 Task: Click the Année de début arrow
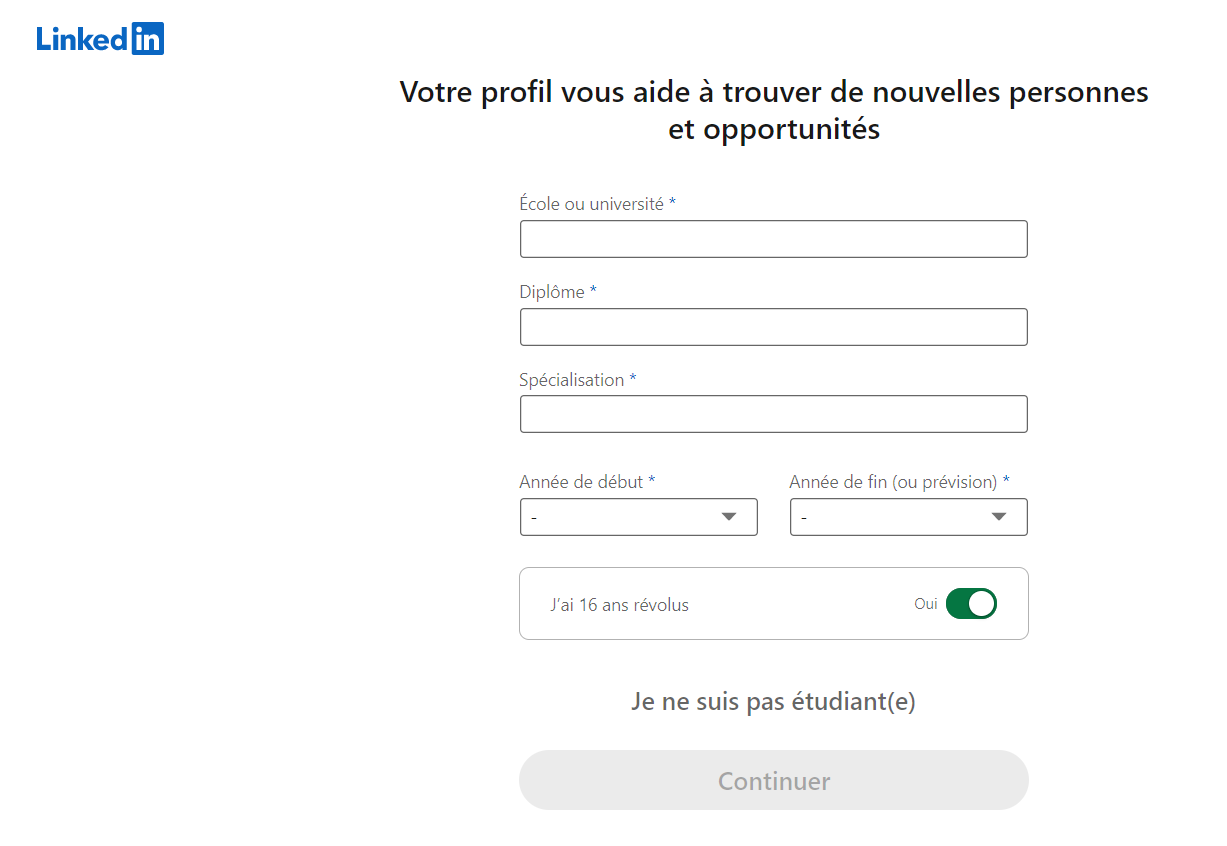click(x=729, y=517)
